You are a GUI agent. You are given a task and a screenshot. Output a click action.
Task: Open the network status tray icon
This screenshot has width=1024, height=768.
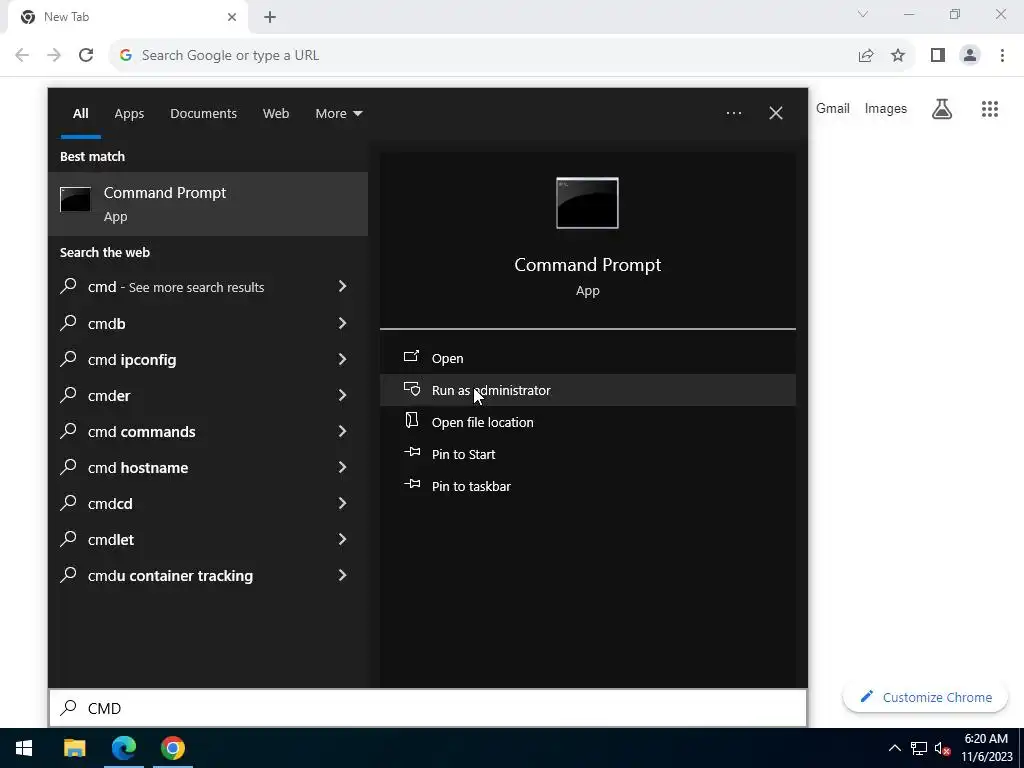pos(919,748)
